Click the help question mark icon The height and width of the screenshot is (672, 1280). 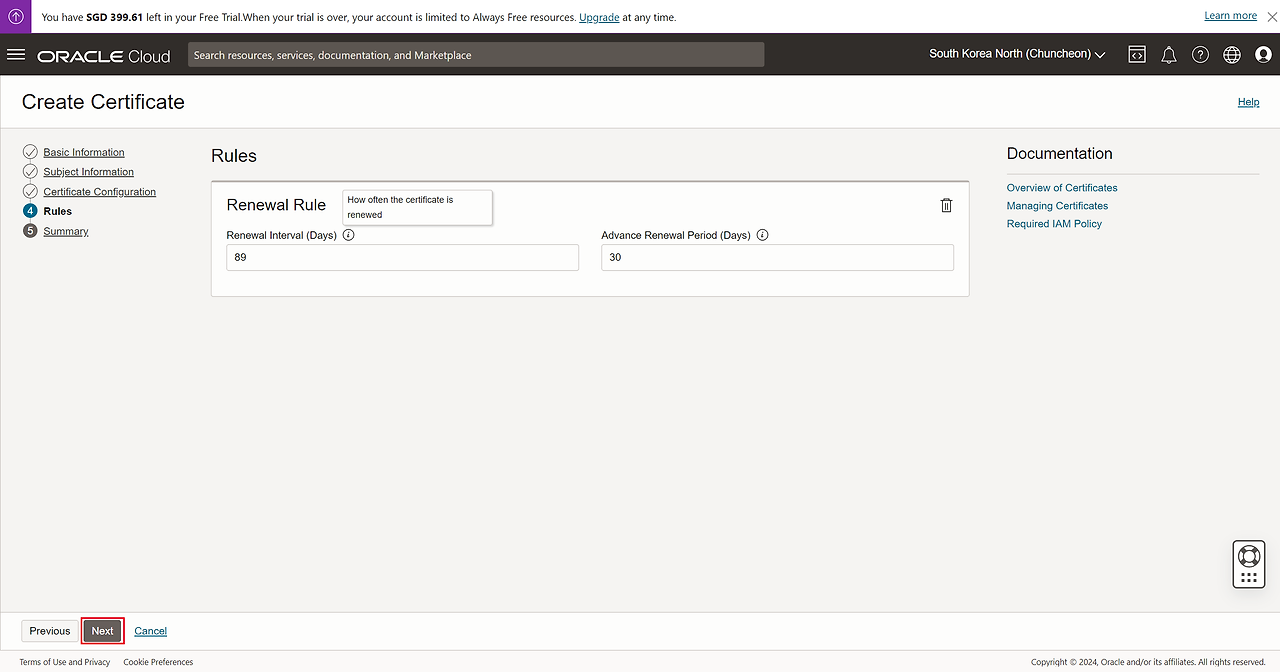(x=1200, y=55)
